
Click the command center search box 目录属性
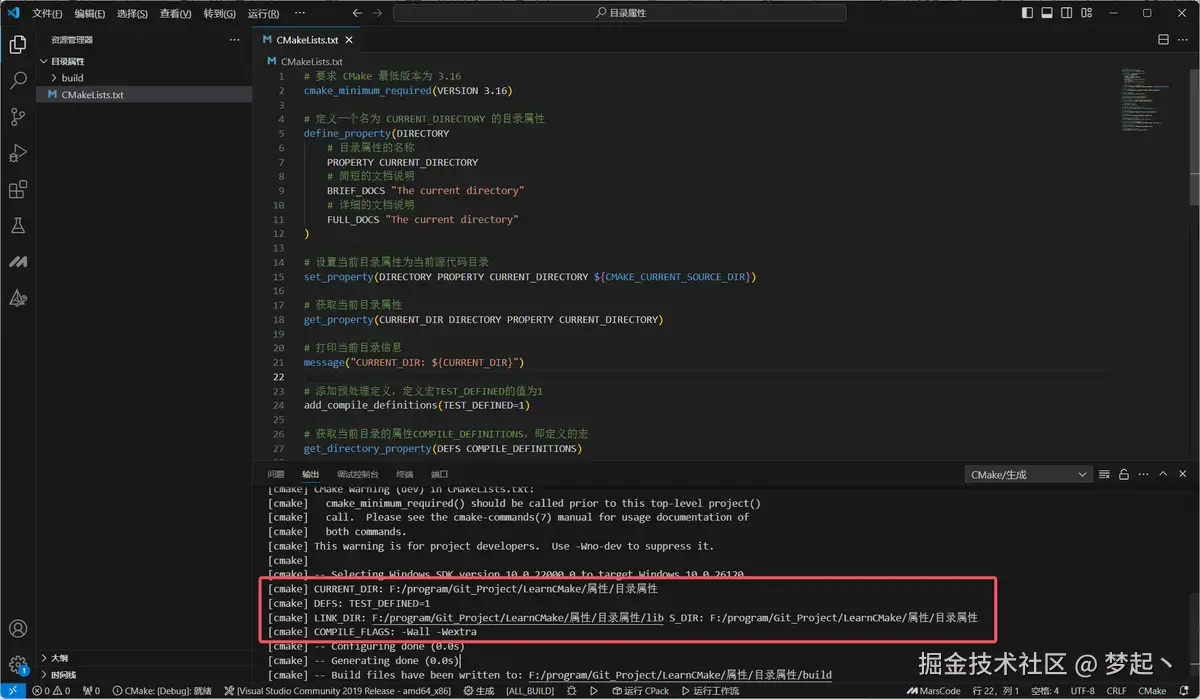pos(619,13)
